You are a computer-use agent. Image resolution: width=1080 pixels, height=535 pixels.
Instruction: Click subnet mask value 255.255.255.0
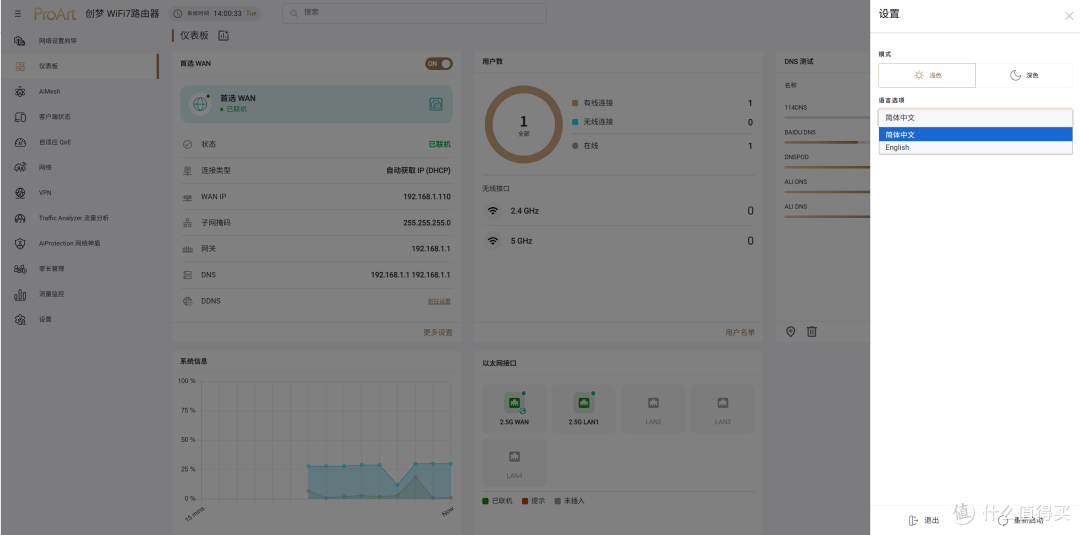(427, 223)
